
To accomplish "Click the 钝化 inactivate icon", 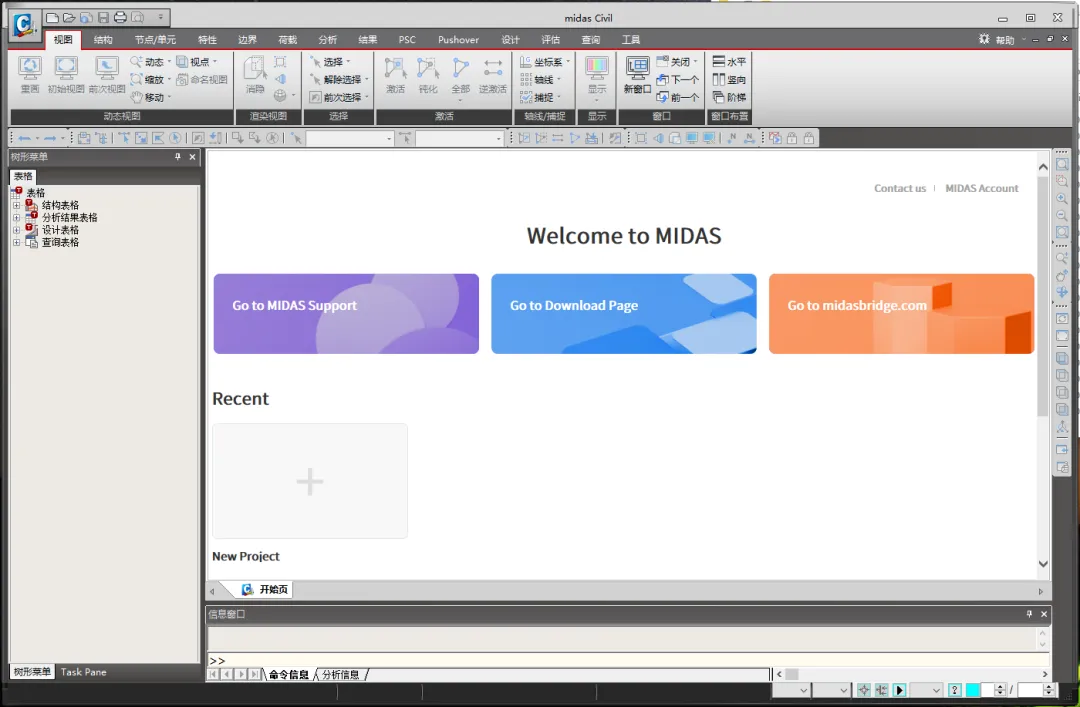I will point(428,74).
